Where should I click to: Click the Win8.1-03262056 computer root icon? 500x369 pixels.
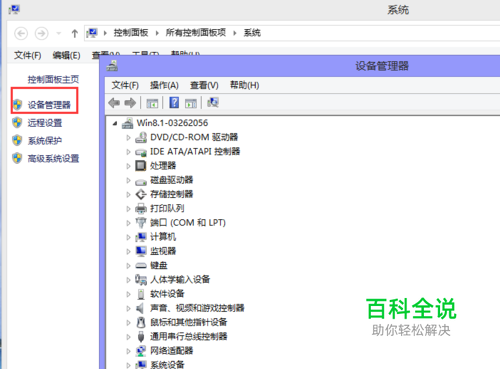point(127,123)
